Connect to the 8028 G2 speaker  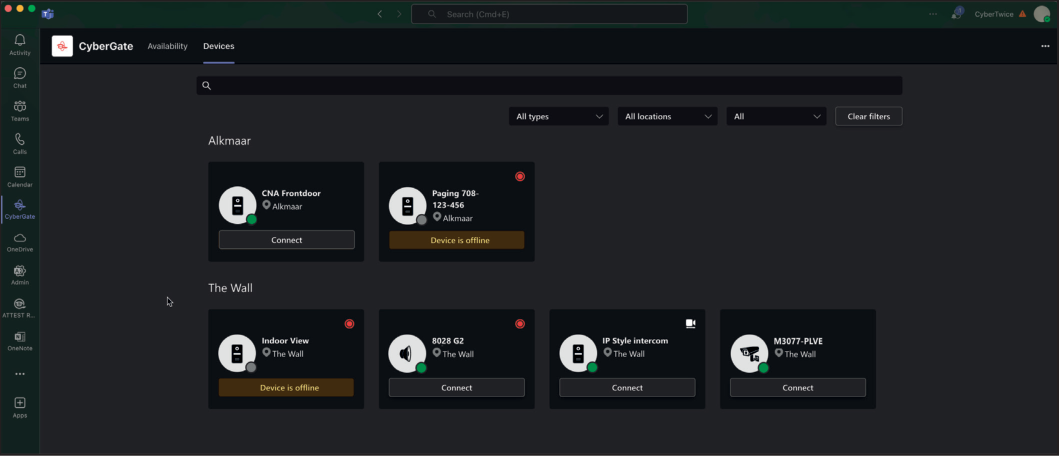point(457,387)
